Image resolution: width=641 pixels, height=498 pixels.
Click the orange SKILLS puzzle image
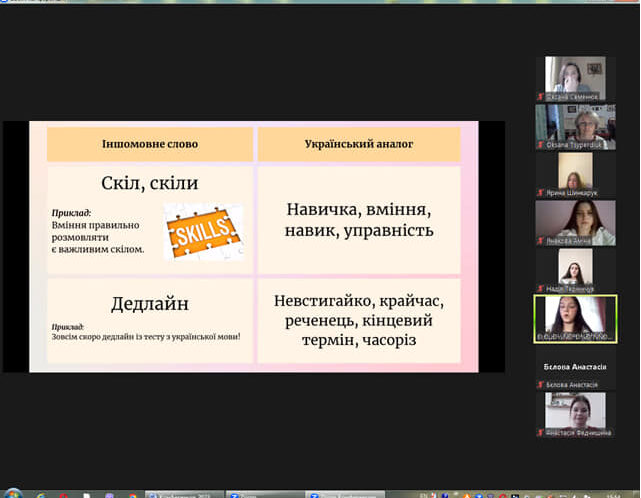tap(203, 232)
